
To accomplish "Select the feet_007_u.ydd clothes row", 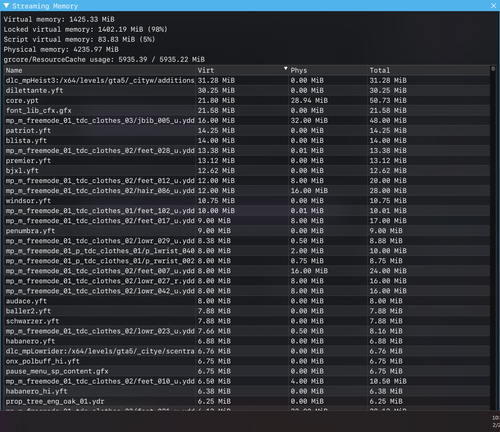I will pyautogui.click(x=247, y=271).
